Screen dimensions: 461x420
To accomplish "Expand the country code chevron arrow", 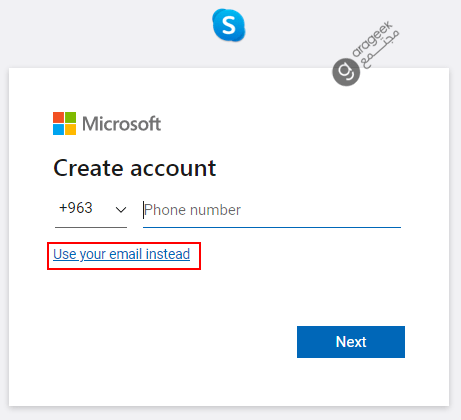I will click(x=121, y=210).
